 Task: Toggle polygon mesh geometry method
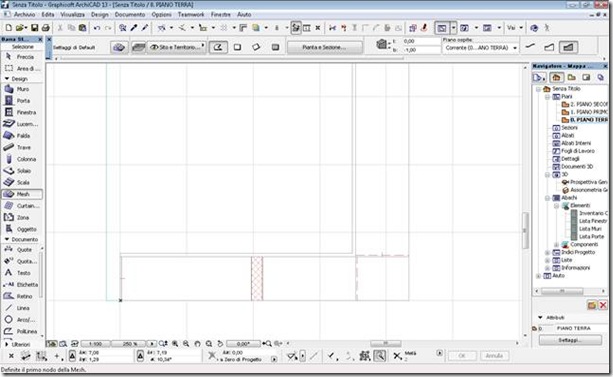(218, 47)
